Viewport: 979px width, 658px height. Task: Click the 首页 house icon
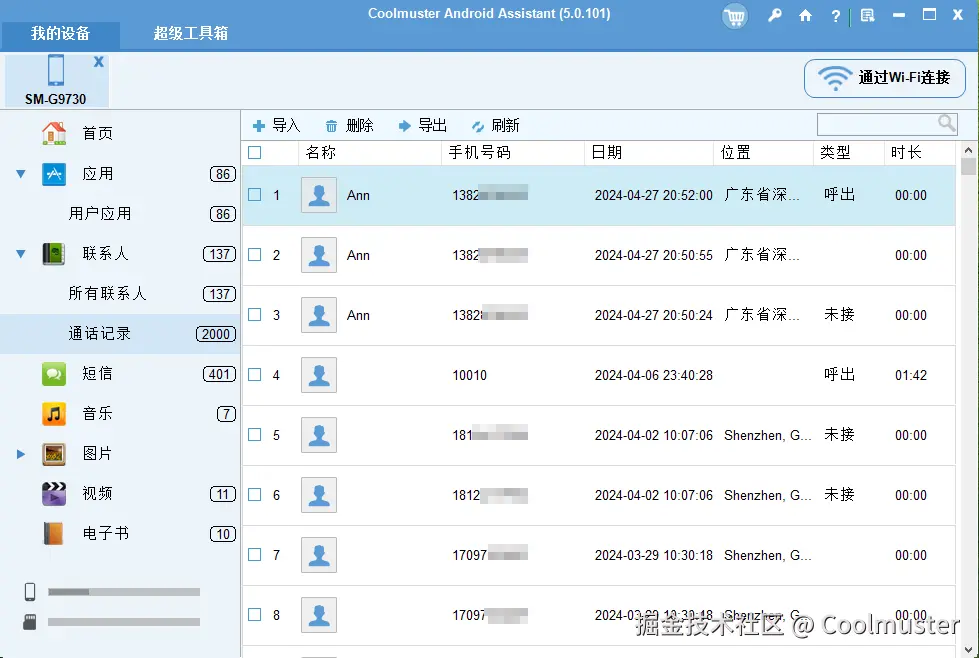(54, 133)
